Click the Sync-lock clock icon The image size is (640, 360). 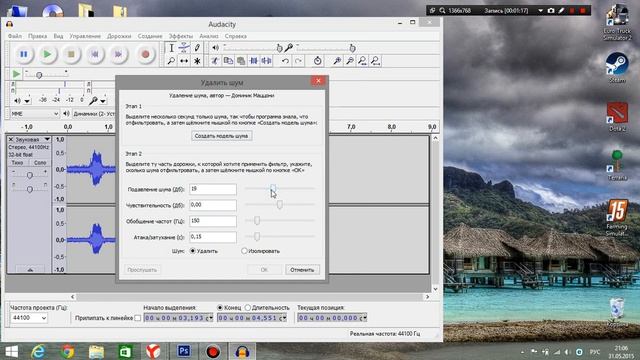pyautogui.click(x=318, y=61)
